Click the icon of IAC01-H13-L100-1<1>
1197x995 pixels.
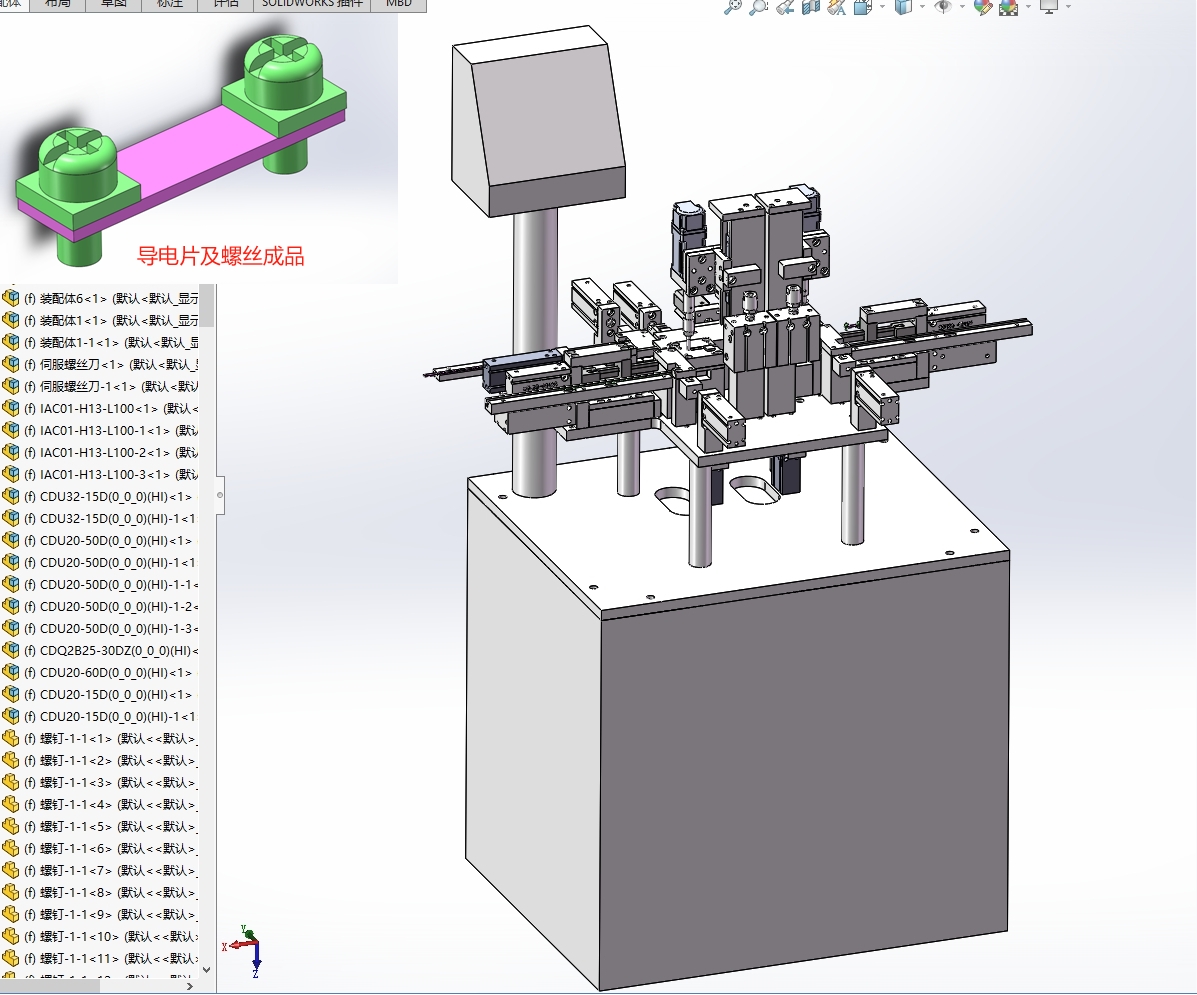[x=11, y=431]
